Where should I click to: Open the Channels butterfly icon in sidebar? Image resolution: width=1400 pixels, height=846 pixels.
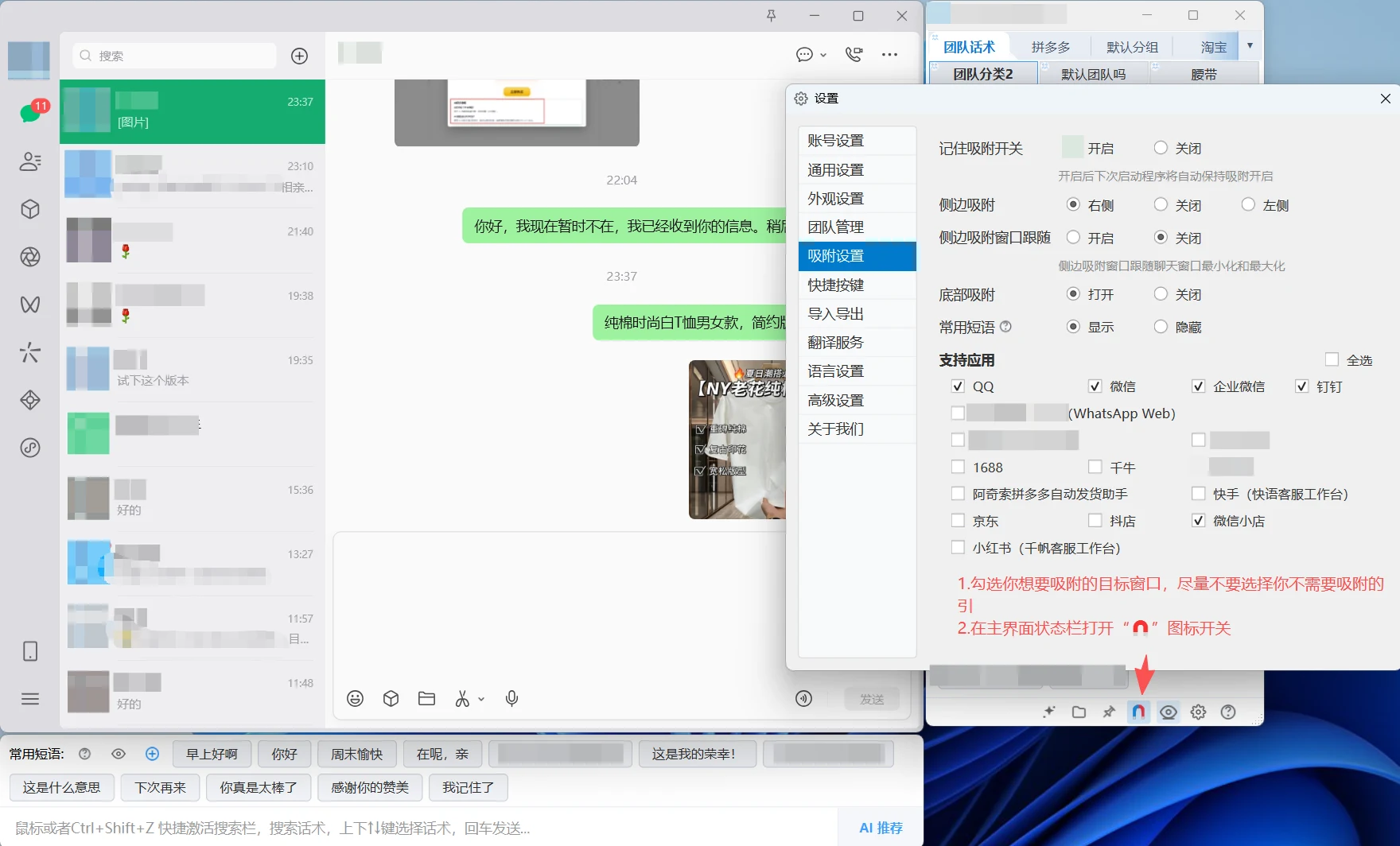(x=30, y=305)
